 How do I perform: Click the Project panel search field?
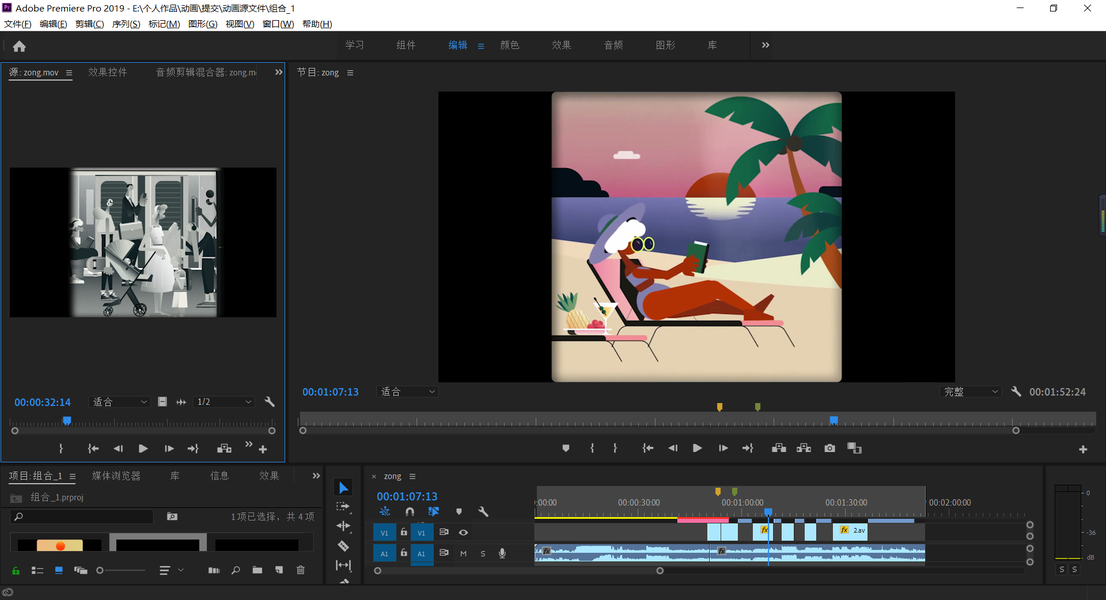pos(83,517)
